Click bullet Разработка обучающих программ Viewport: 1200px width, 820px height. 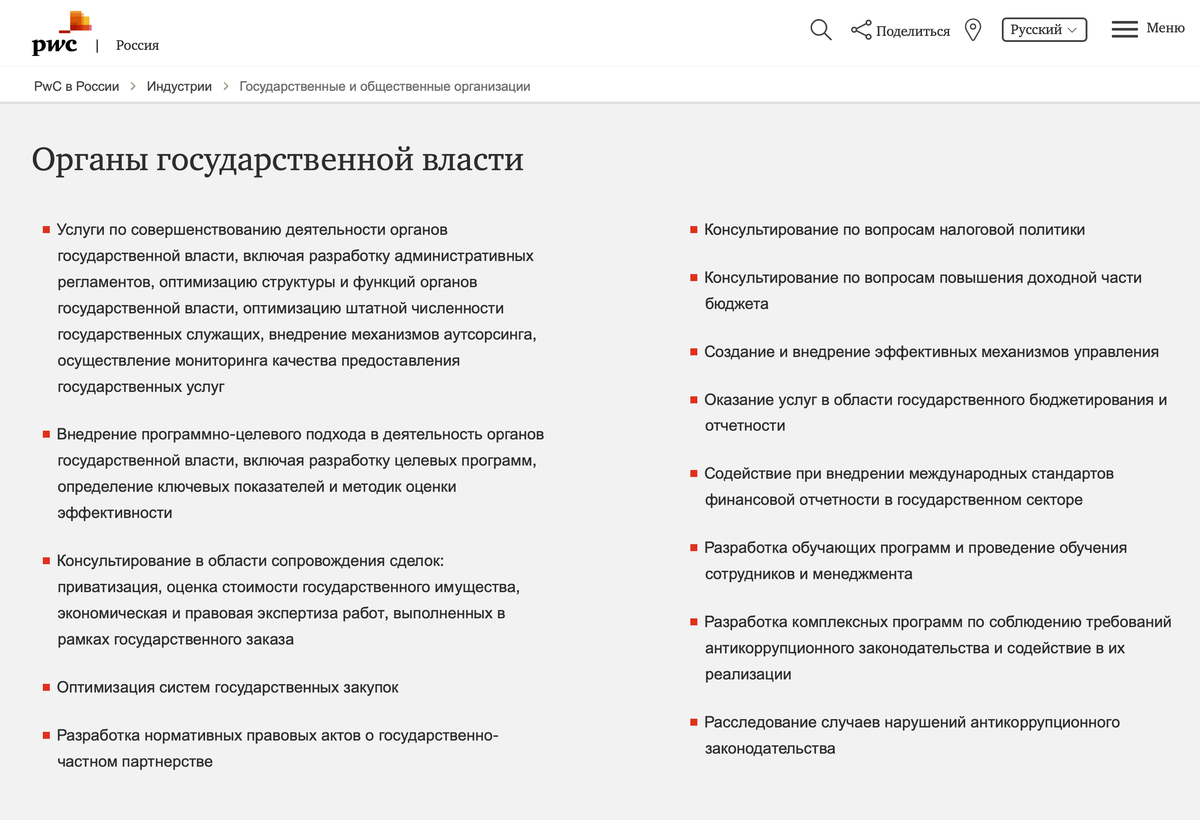(x=915, y=561)
